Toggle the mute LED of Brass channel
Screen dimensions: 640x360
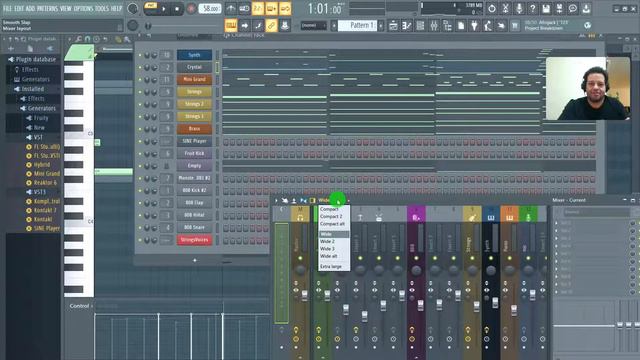click(x=140, y=129)
